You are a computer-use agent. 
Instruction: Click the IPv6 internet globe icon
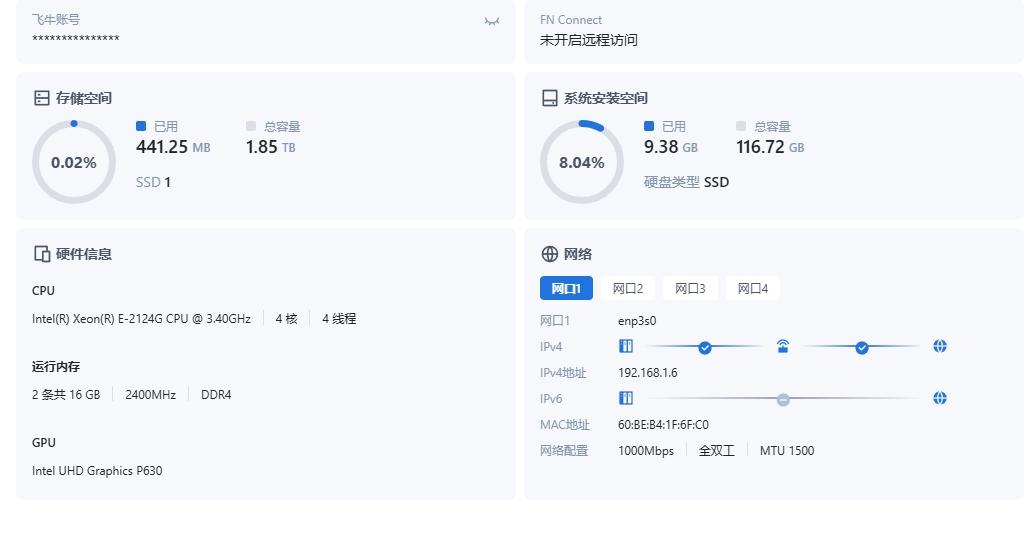940,398
